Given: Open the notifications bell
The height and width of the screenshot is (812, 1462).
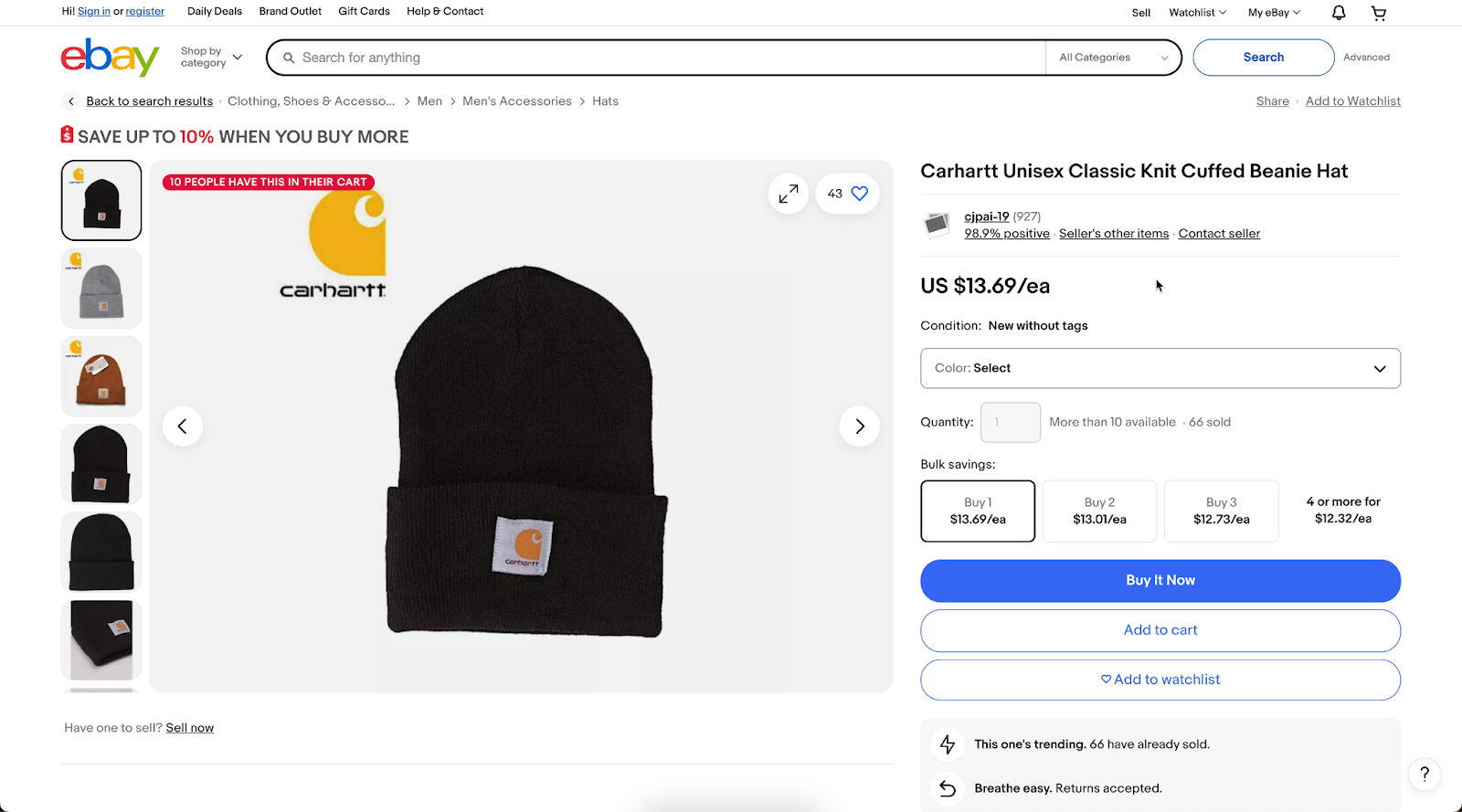Looking at the screenshot, I should pyautogui.click(x=1337, y=12).
